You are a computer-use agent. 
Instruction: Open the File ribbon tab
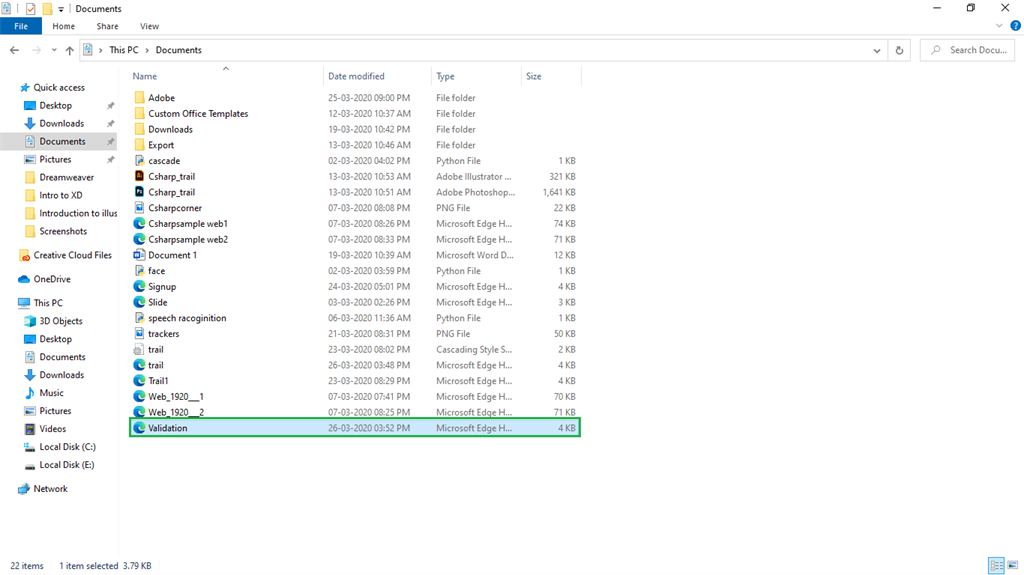21,26
